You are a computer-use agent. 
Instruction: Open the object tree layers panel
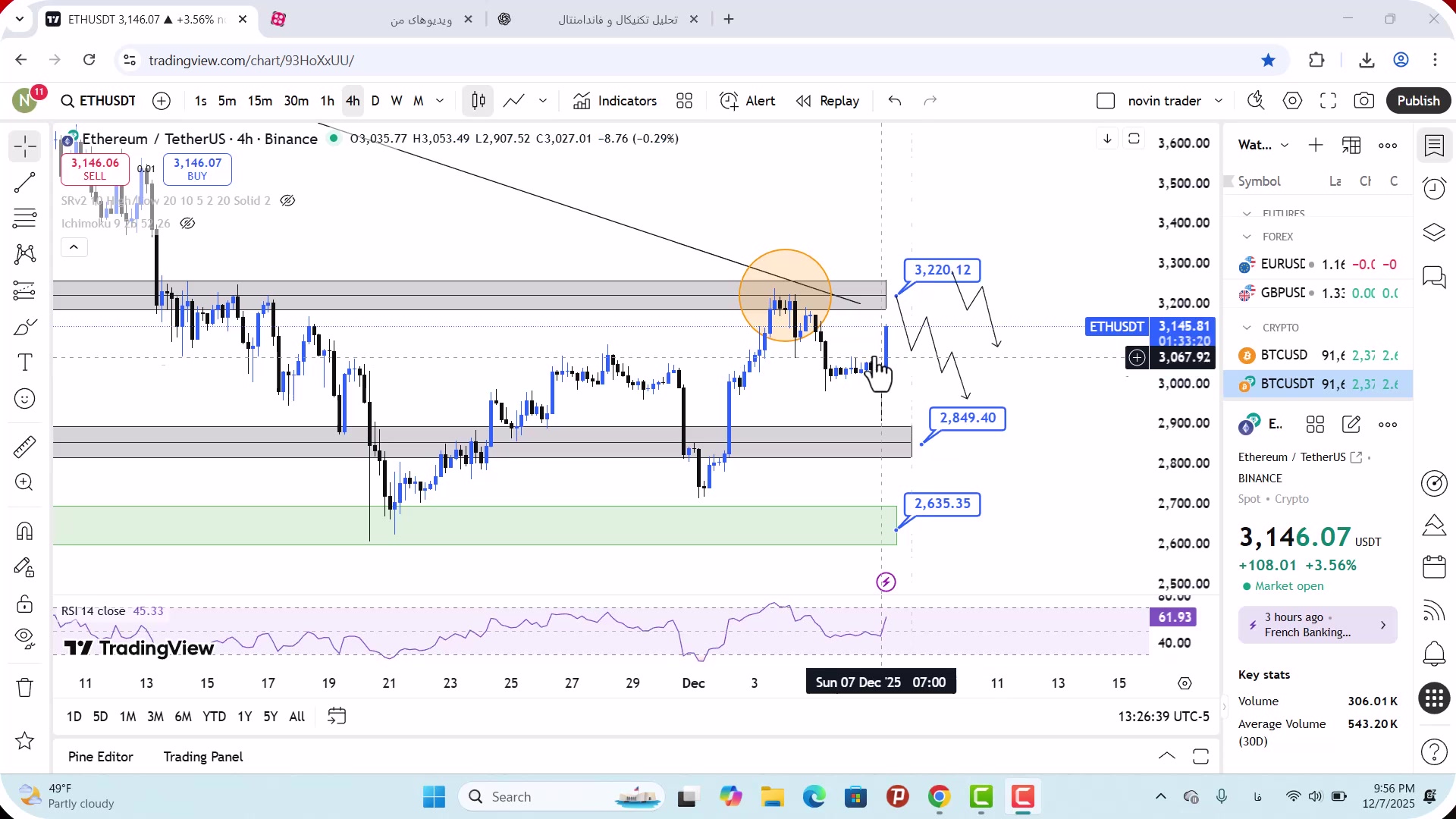coord(1434,232)
